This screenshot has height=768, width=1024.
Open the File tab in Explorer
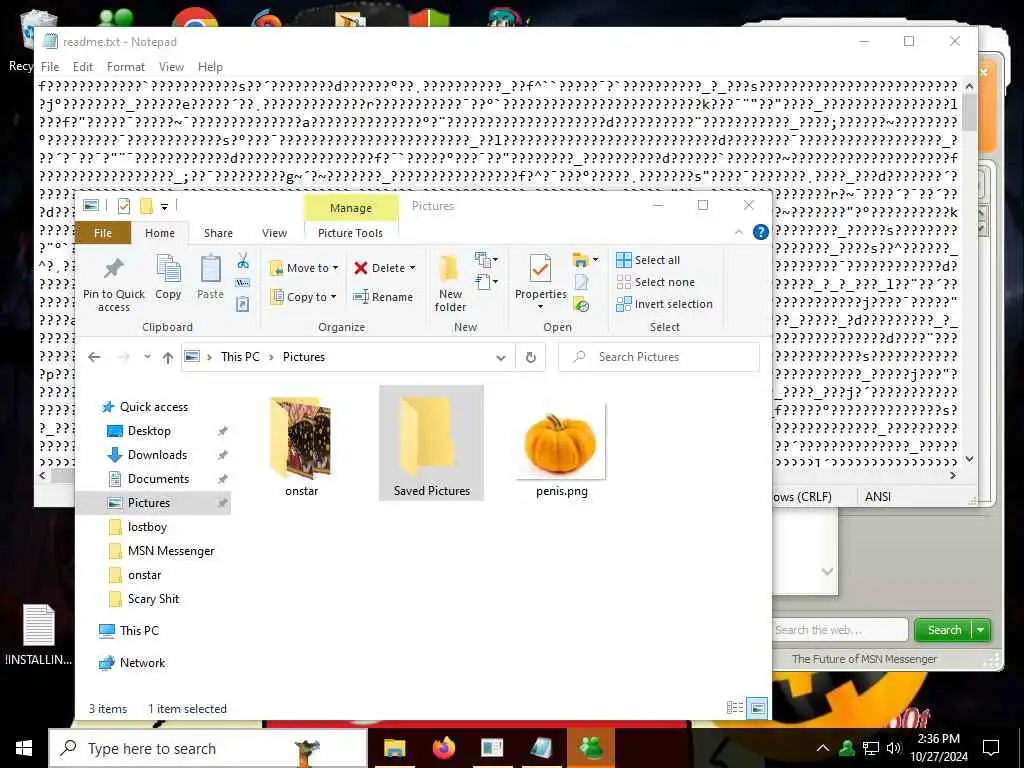click(103, 233)
